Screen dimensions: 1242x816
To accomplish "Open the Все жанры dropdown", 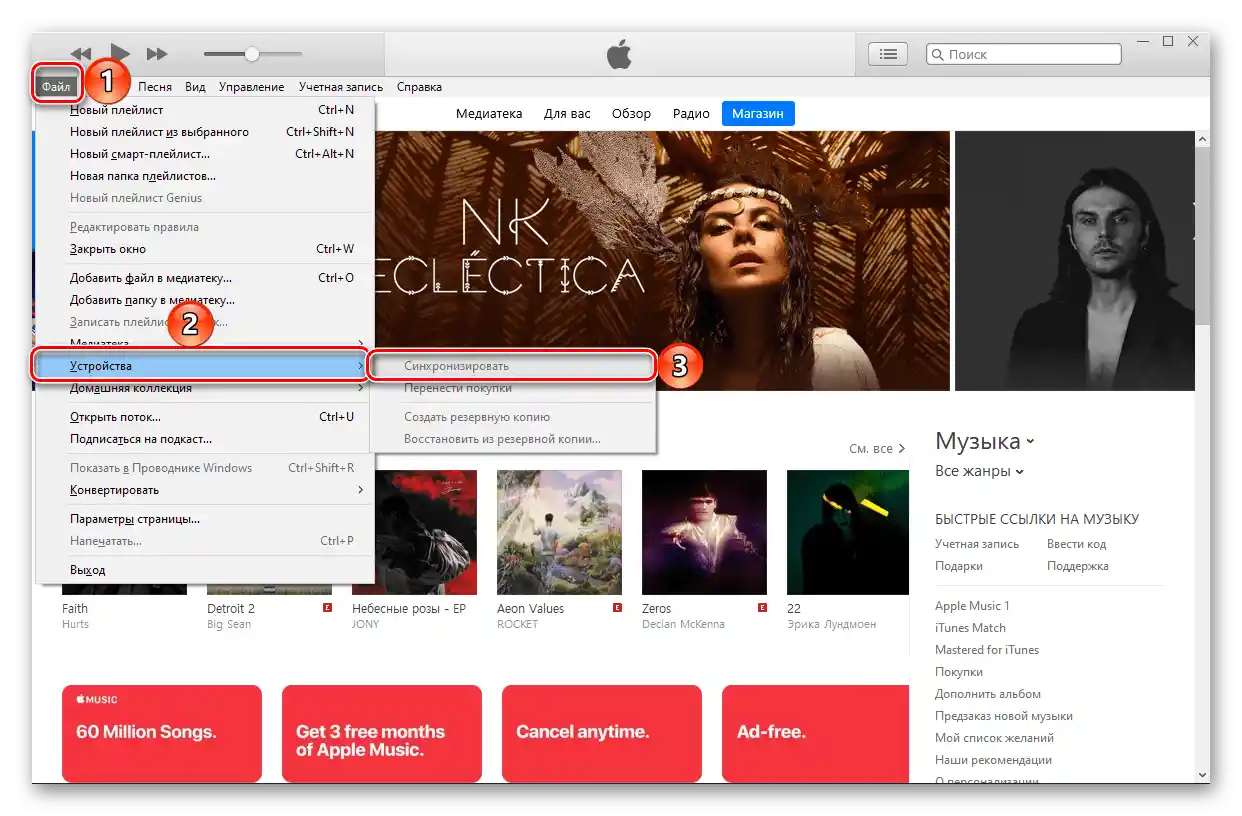I will click(x=979, y=471).
